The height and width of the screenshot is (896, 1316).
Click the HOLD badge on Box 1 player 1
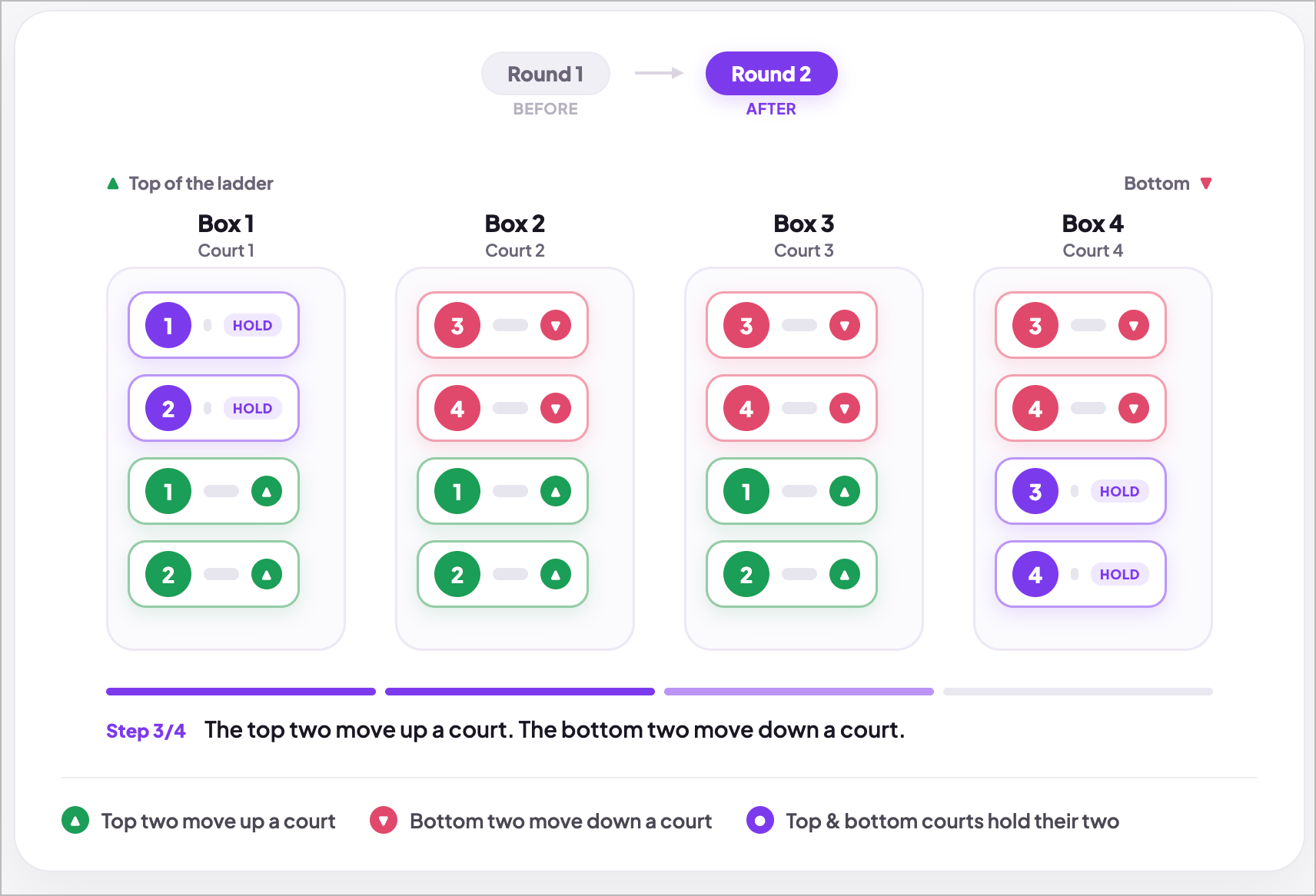click(252, 325)
